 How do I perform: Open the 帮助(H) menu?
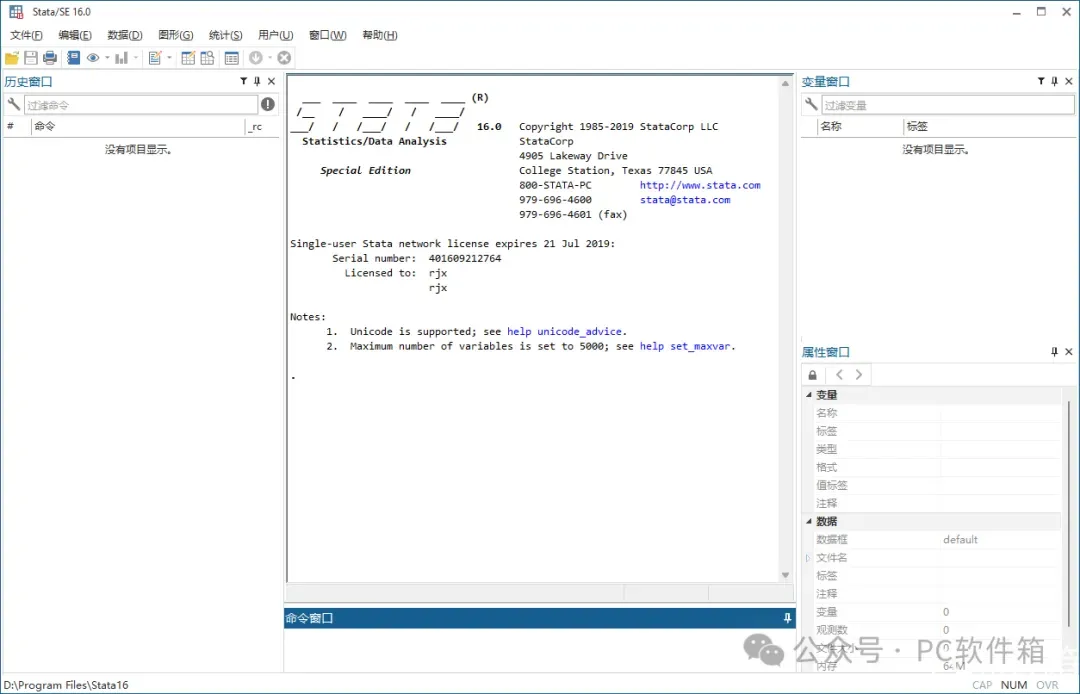380,35
